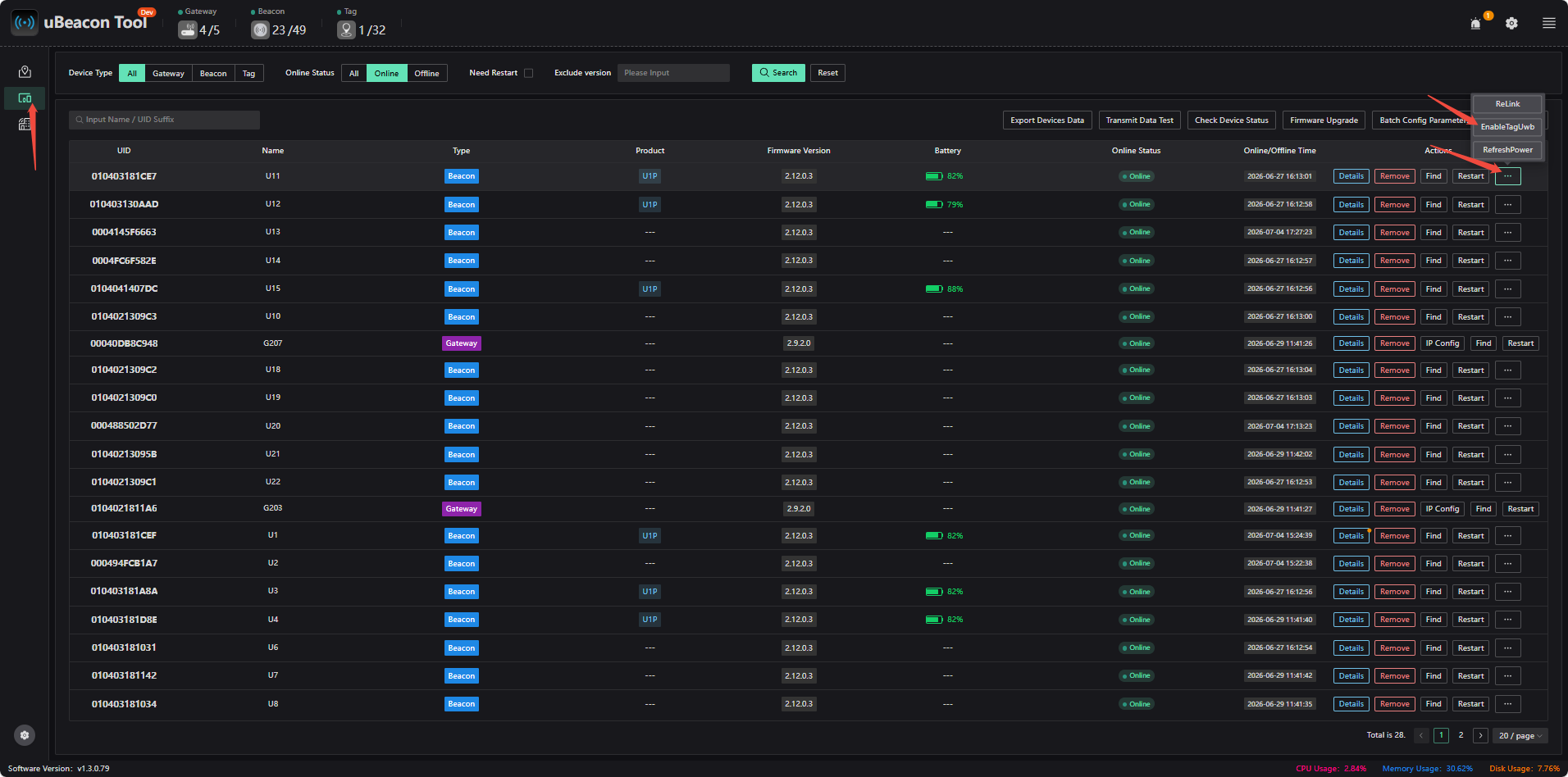
Task: Filter device type by Gateway
Action: [x=168, y=73]
